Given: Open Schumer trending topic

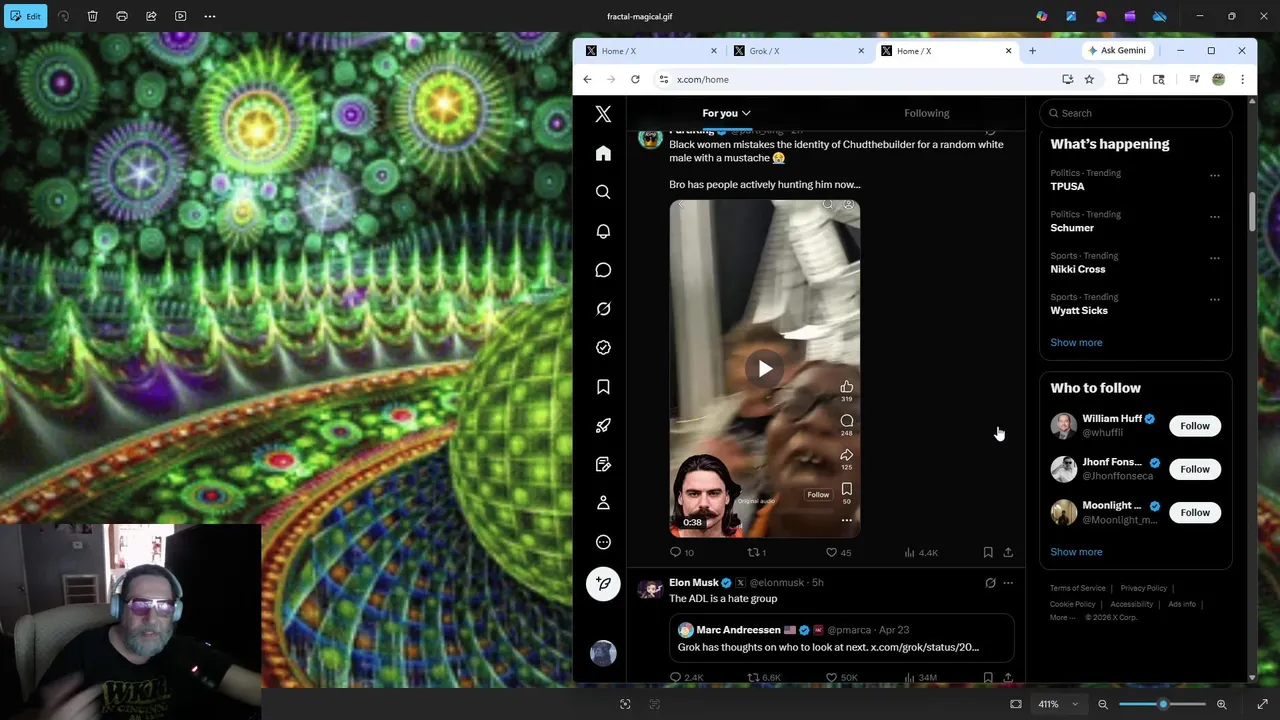Looking at the screenshot, I should click(1072, 228).
